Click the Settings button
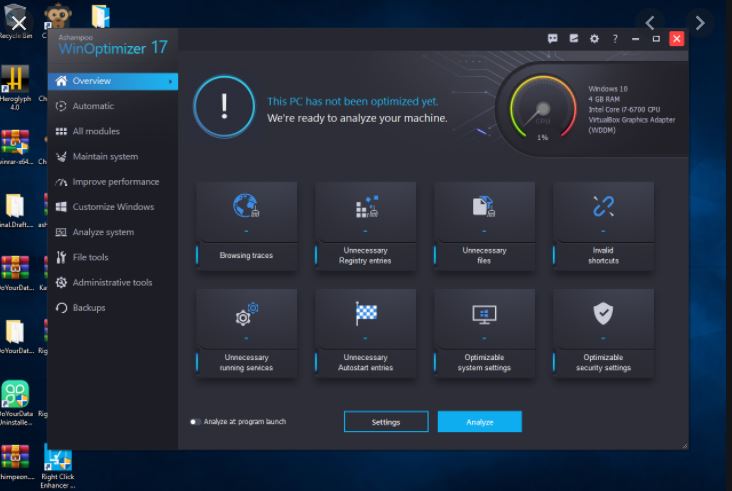This screenshot has height=491, width=732. pyautogui.click(x=386, y=422)
